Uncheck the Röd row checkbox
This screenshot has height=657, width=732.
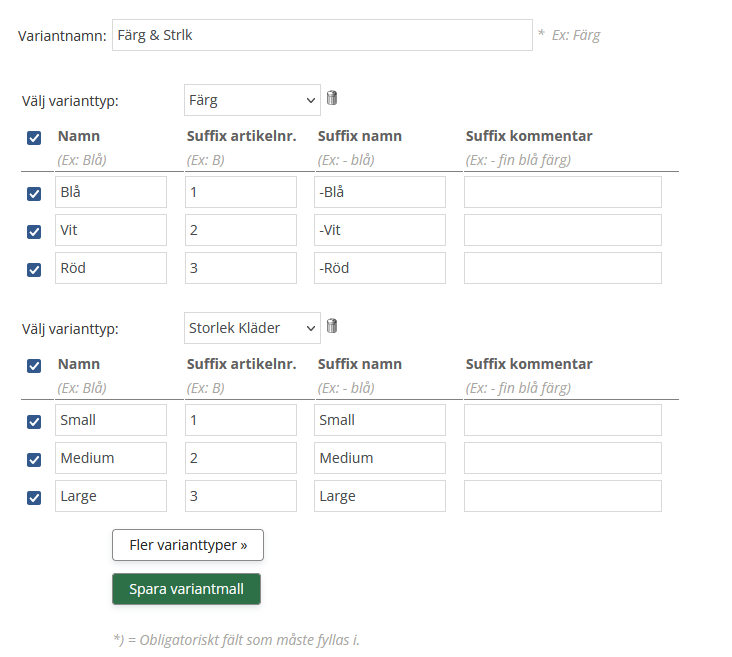(34, 270)
